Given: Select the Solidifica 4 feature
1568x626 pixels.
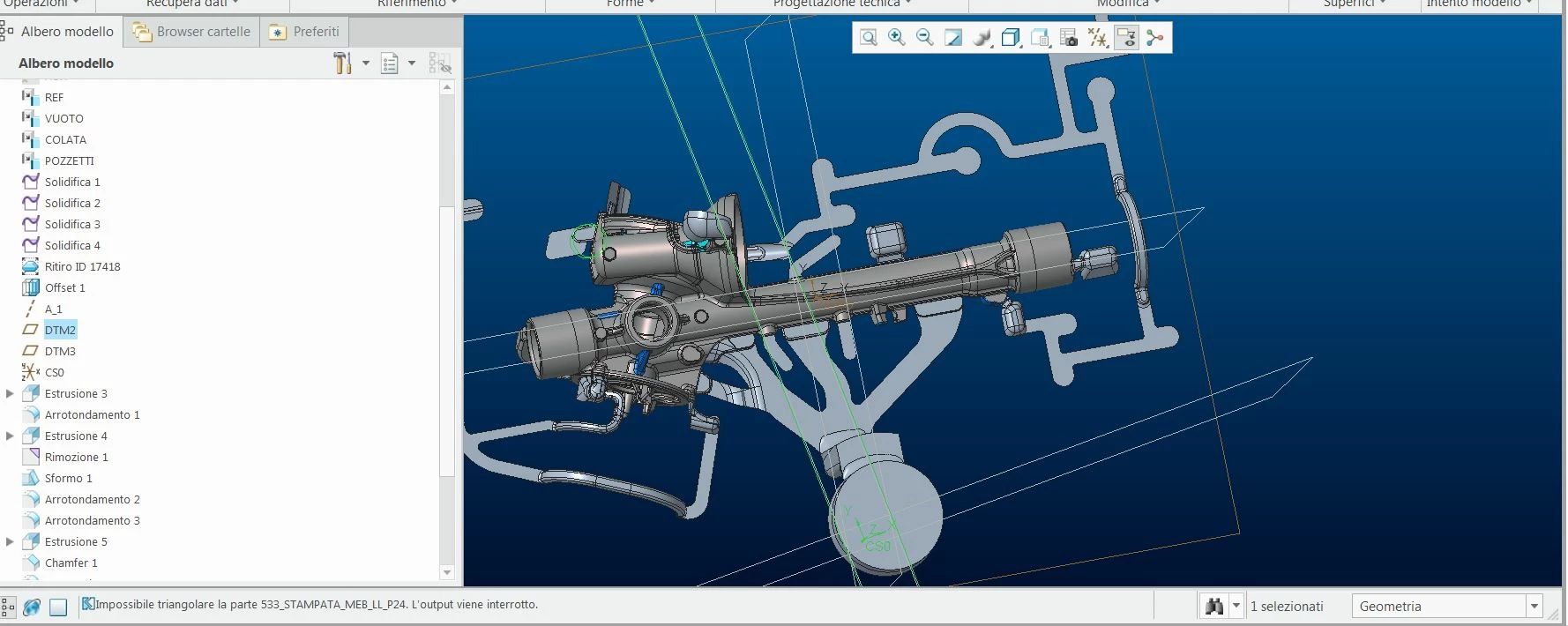Looking at the screenshot, I should click(72, 245).
